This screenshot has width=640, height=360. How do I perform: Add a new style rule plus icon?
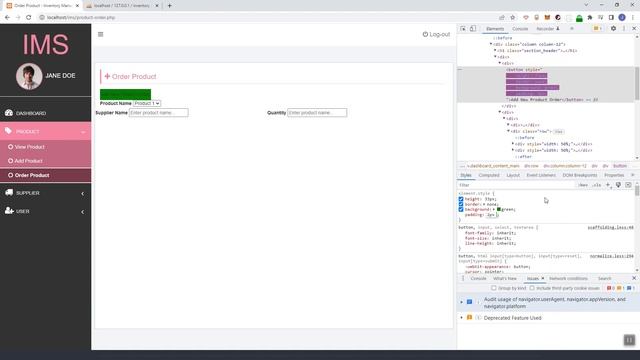(608, 185)
